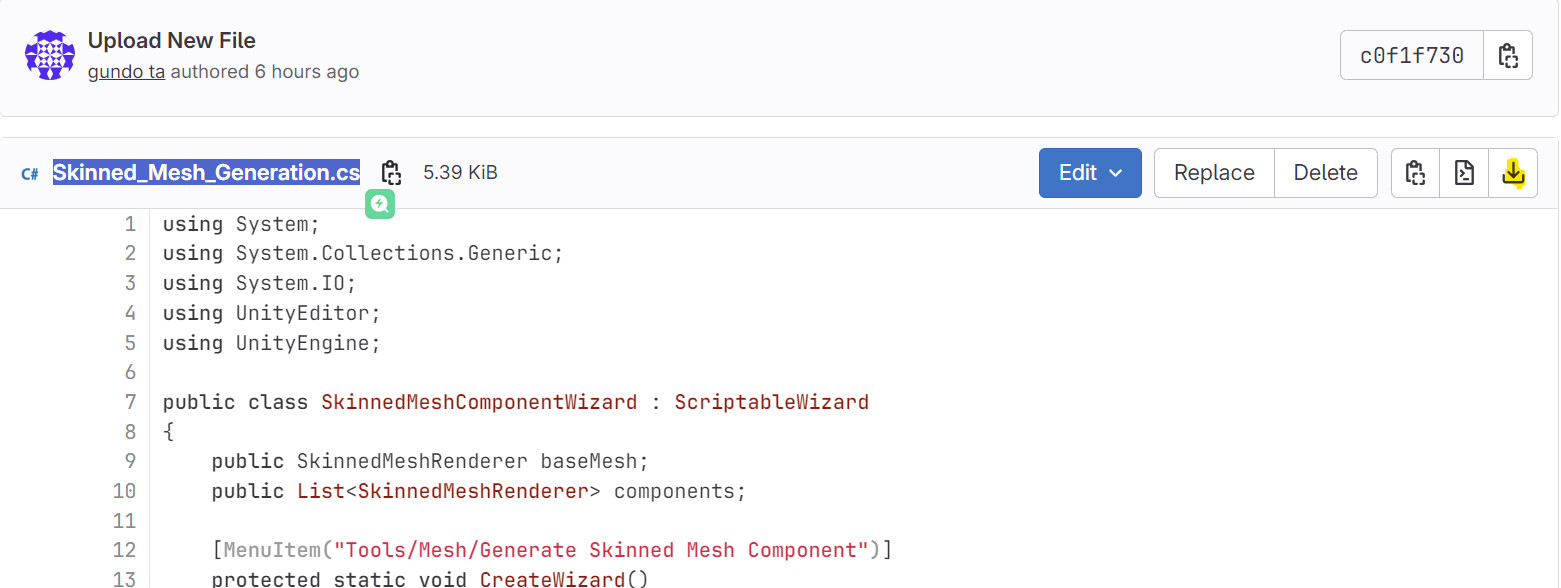
Task: Click the green lightning extension icon
Action: click(x=380, y=204)
